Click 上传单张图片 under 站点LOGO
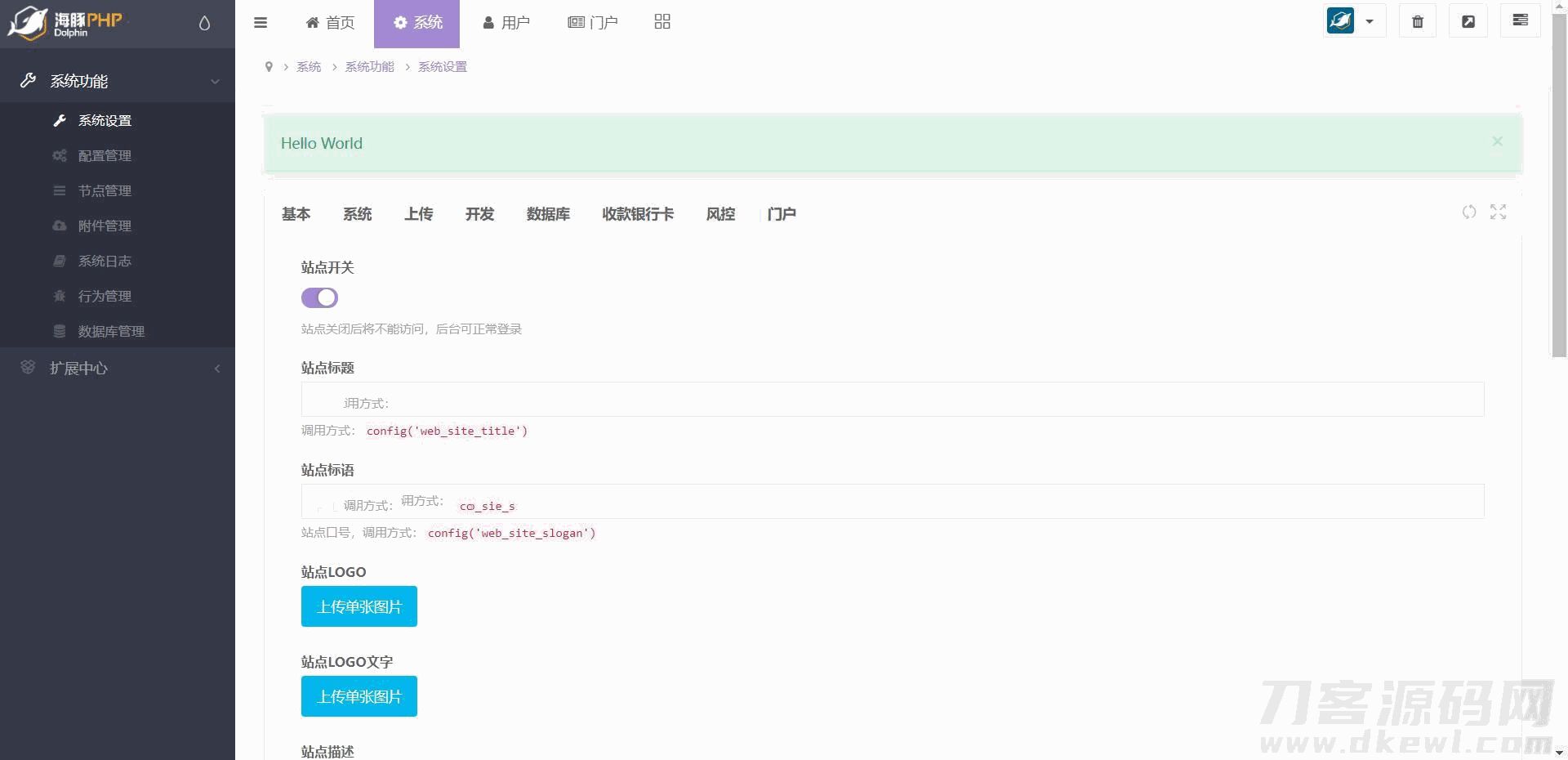The image size is (1568, 760). point(359,606)
